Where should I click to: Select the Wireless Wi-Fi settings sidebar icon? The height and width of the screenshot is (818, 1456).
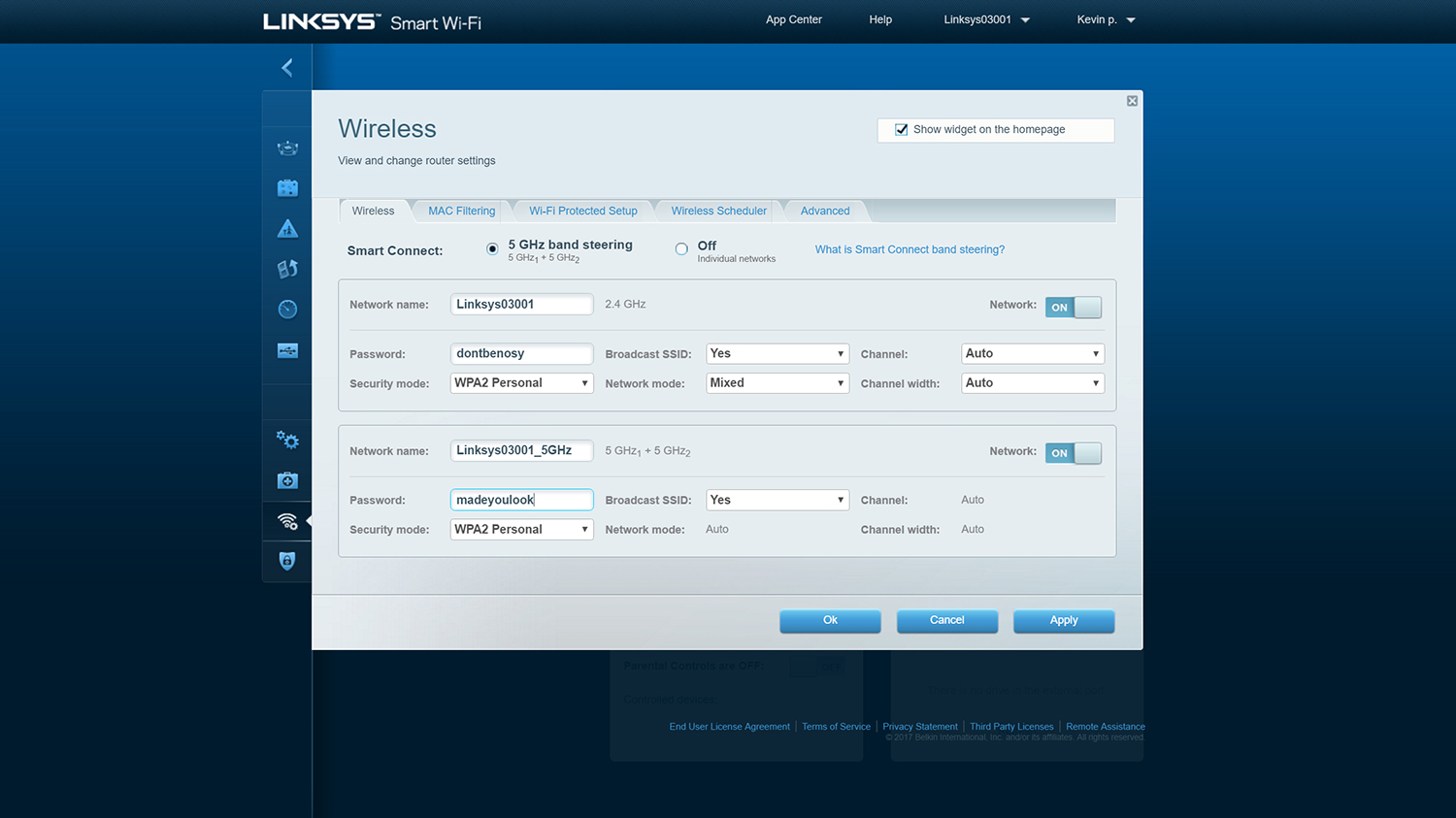point(287,521)
